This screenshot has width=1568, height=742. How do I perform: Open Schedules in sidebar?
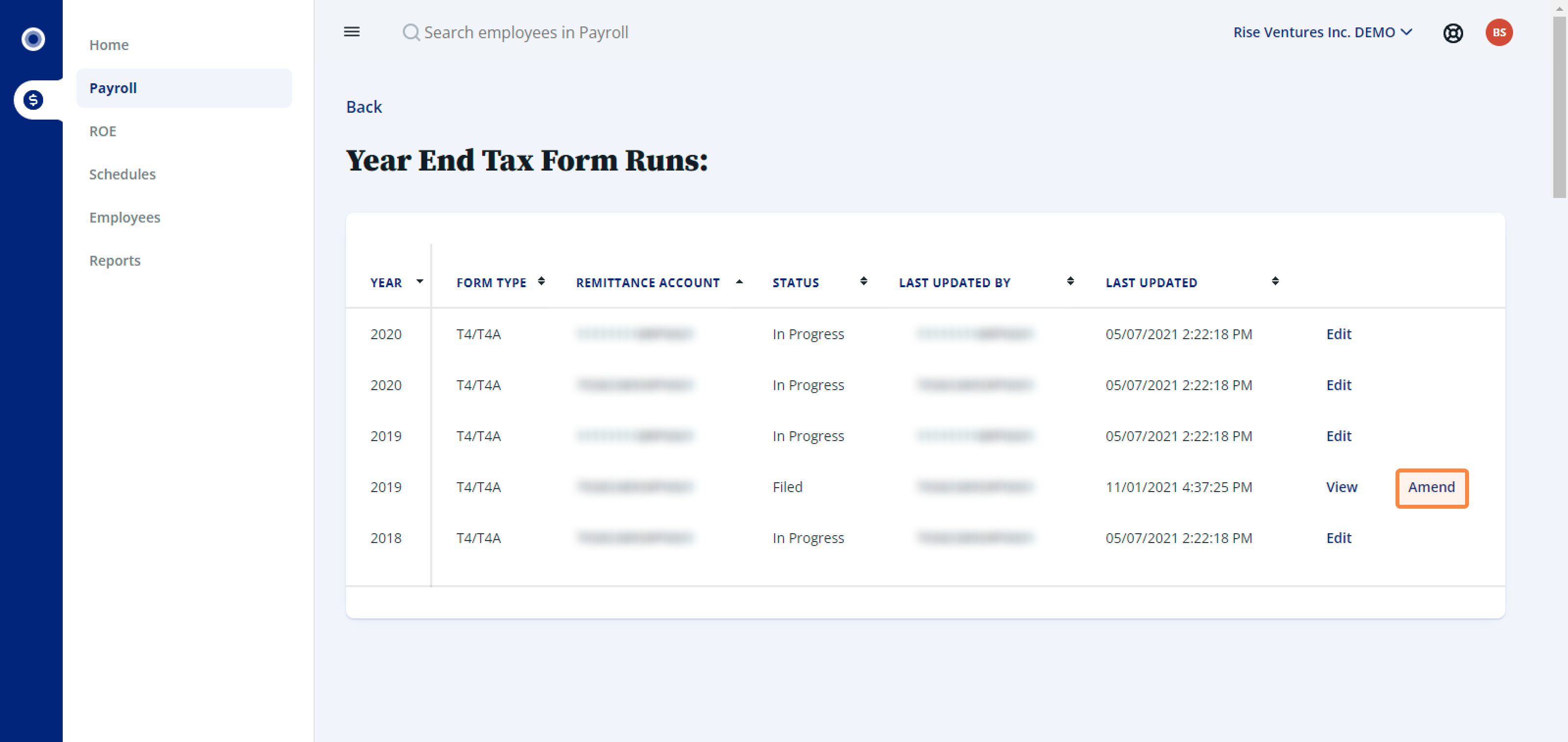pos(122,174)
